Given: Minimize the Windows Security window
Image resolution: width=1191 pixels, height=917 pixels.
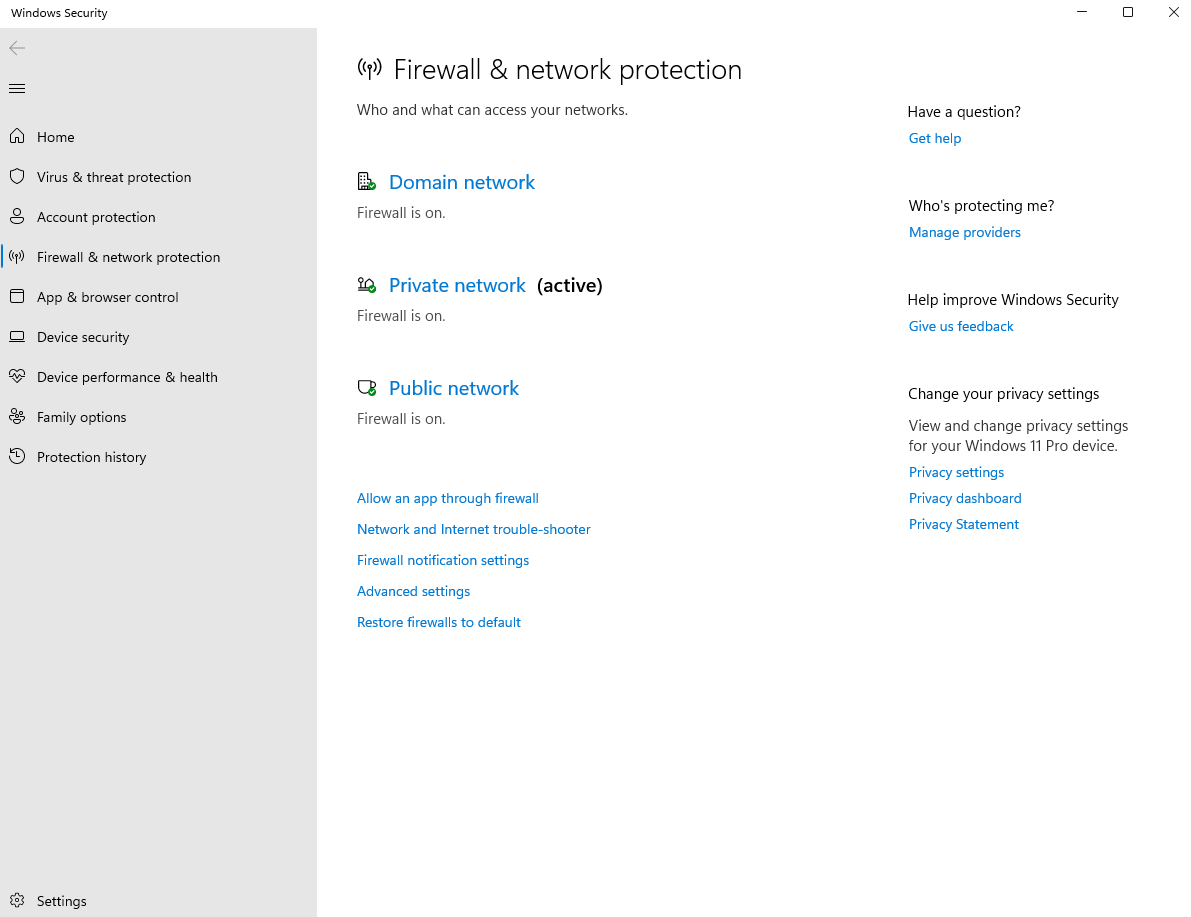Looking at the screenshot, I should (1082, 12).
